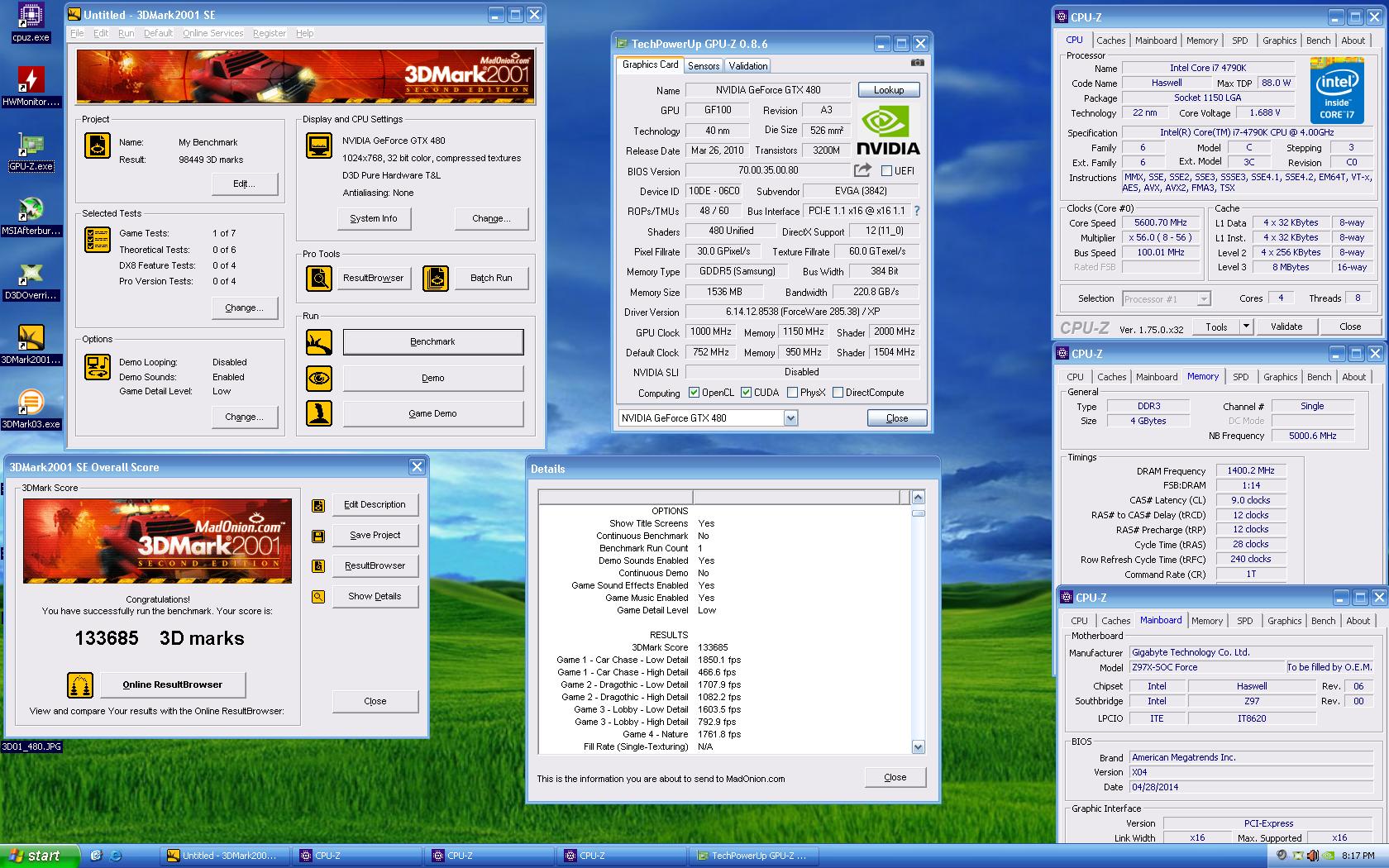Click the Change... button in Display settings
This screenshot has width=1389, height=868.
[x=491, y=219]
